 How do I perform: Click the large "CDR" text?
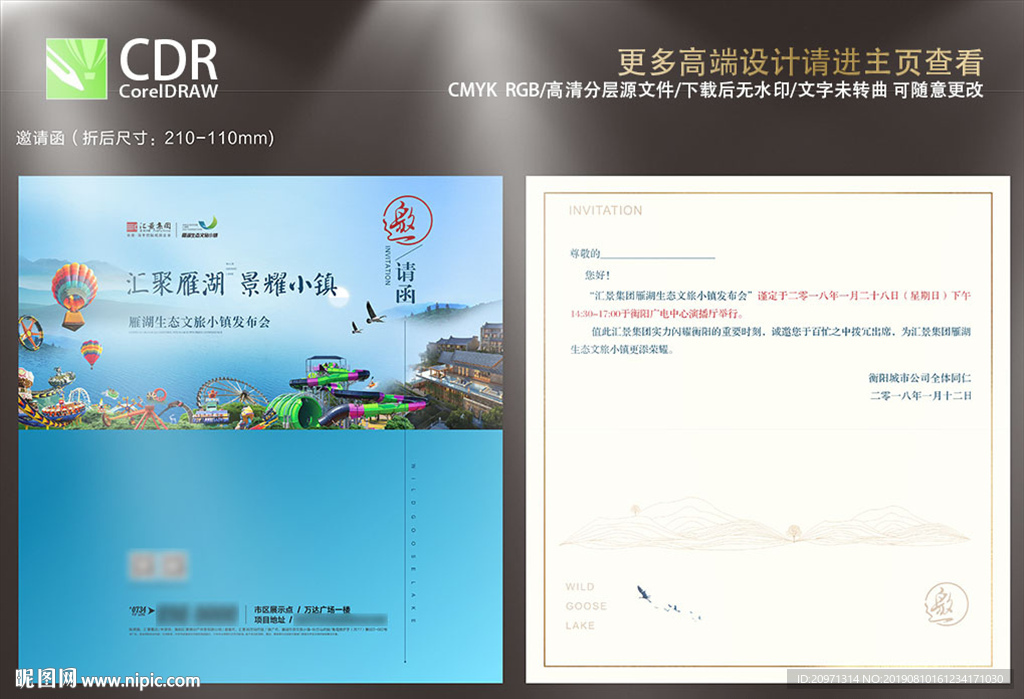[168, 60]
